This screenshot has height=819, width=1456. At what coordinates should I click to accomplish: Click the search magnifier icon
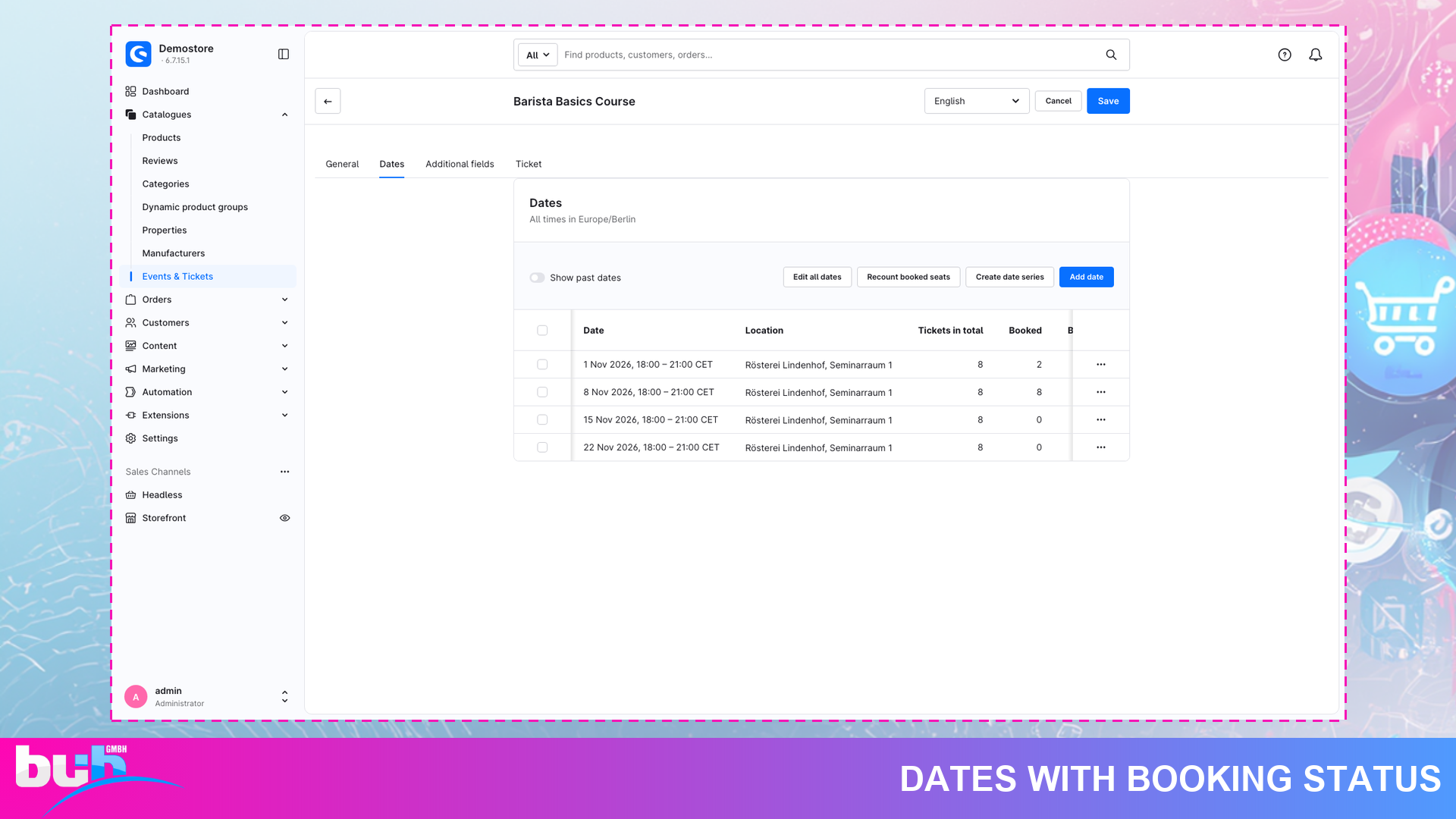pyautogui.click(x=1111, y=55)
